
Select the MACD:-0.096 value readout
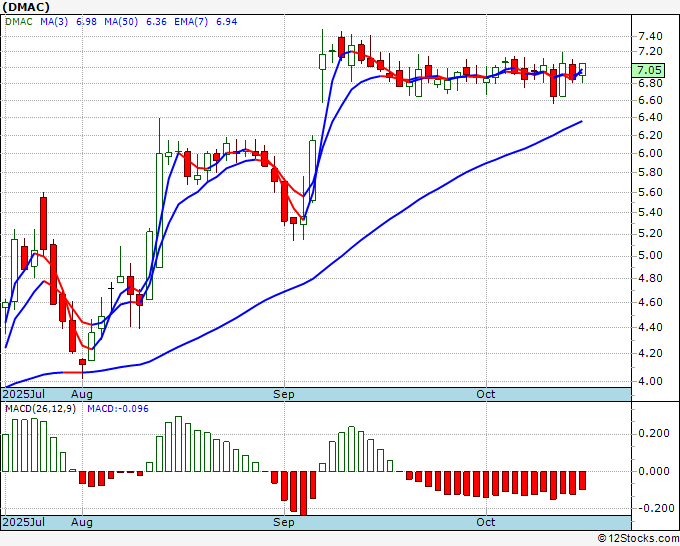118,409
